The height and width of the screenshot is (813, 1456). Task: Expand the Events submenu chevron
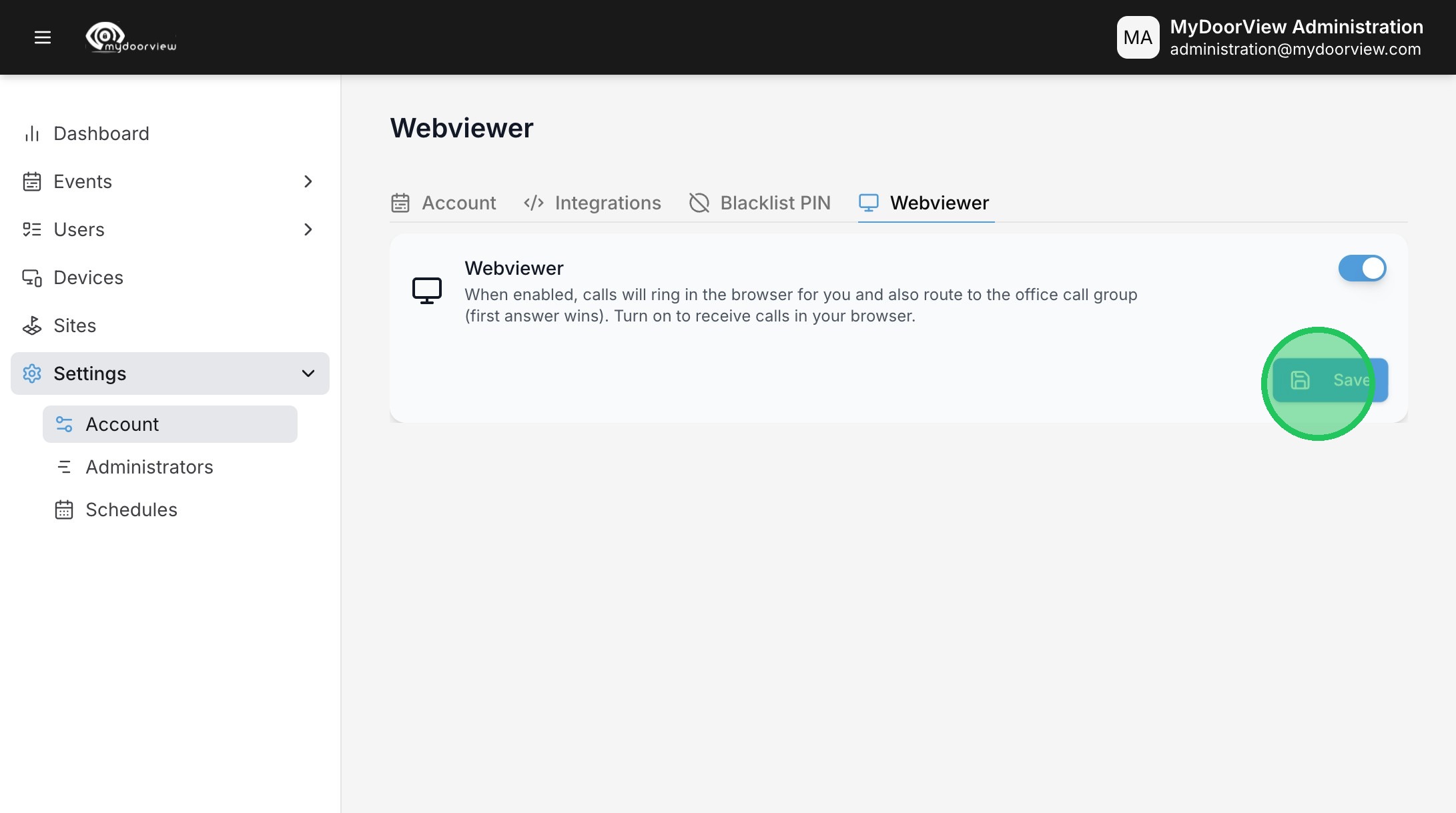[308, 181]
